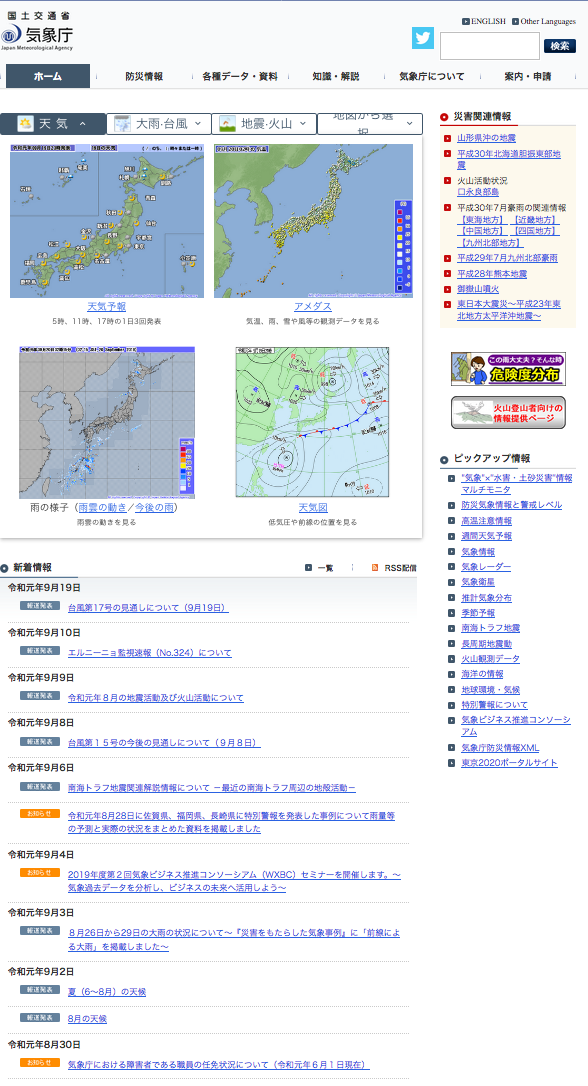
Task: Open the 天気予報 forecast map thumbnail
Action: click(107, 221)
